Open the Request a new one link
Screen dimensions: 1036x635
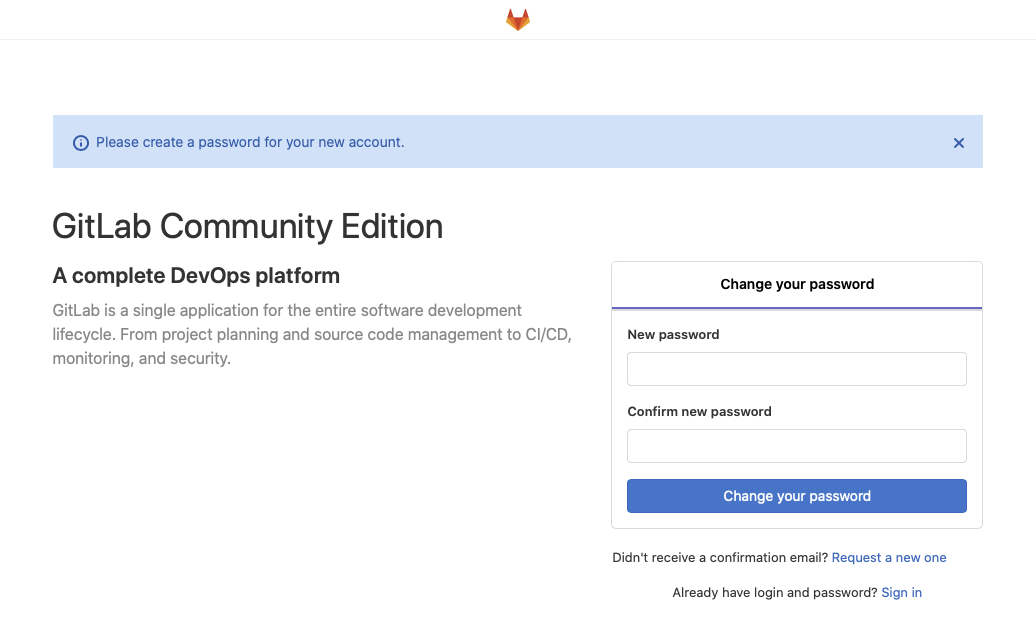pos(889,558)
